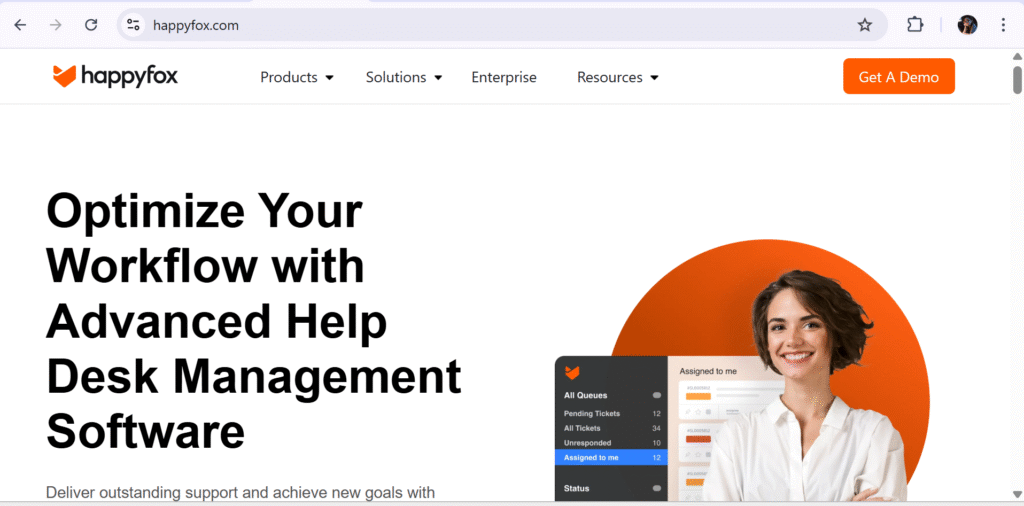Expand the Resources dropdown menu
Image resolution: width=1024 pixels, height=506 pixels.
[x=617, y=77]
